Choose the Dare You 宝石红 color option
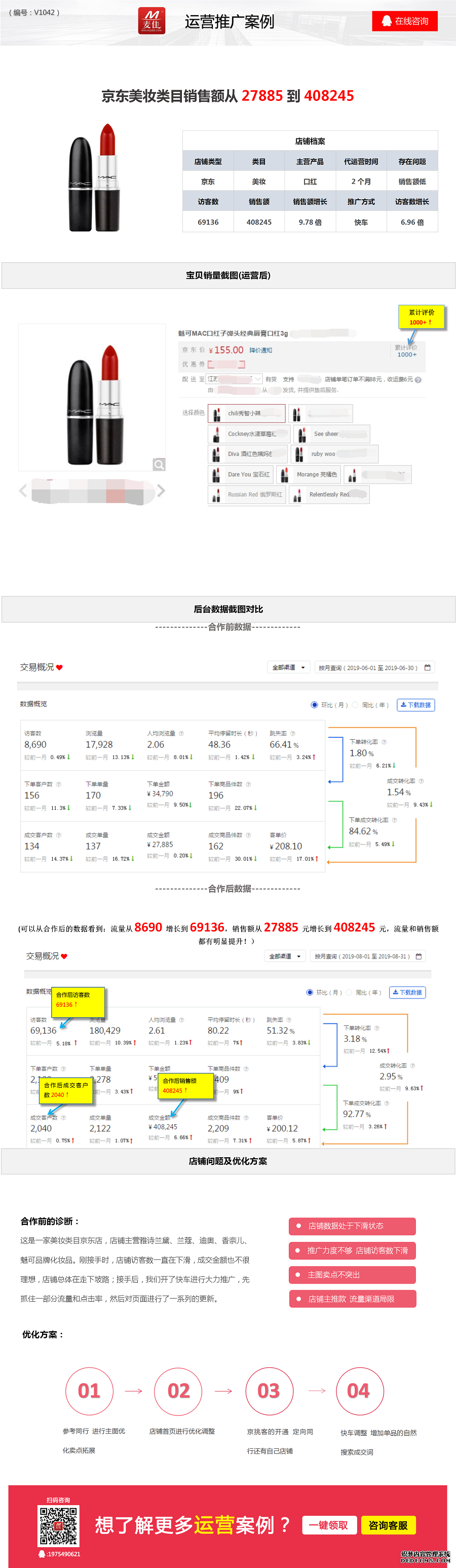The height and width of the screenshot is (1568, 456). coord(241,475)
